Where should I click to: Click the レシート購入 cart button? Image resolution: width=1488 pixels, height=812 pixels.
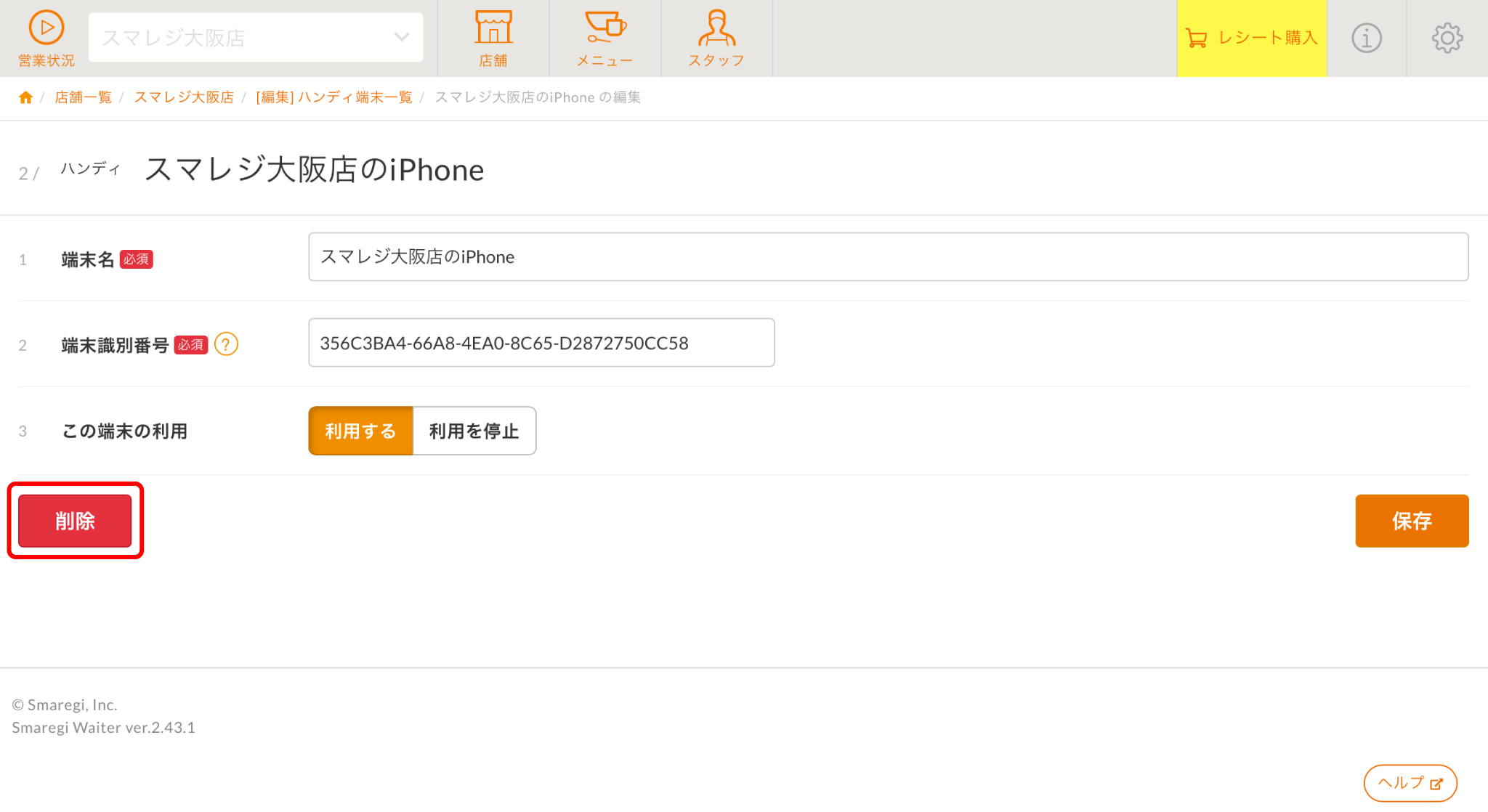pos(1251,38)
